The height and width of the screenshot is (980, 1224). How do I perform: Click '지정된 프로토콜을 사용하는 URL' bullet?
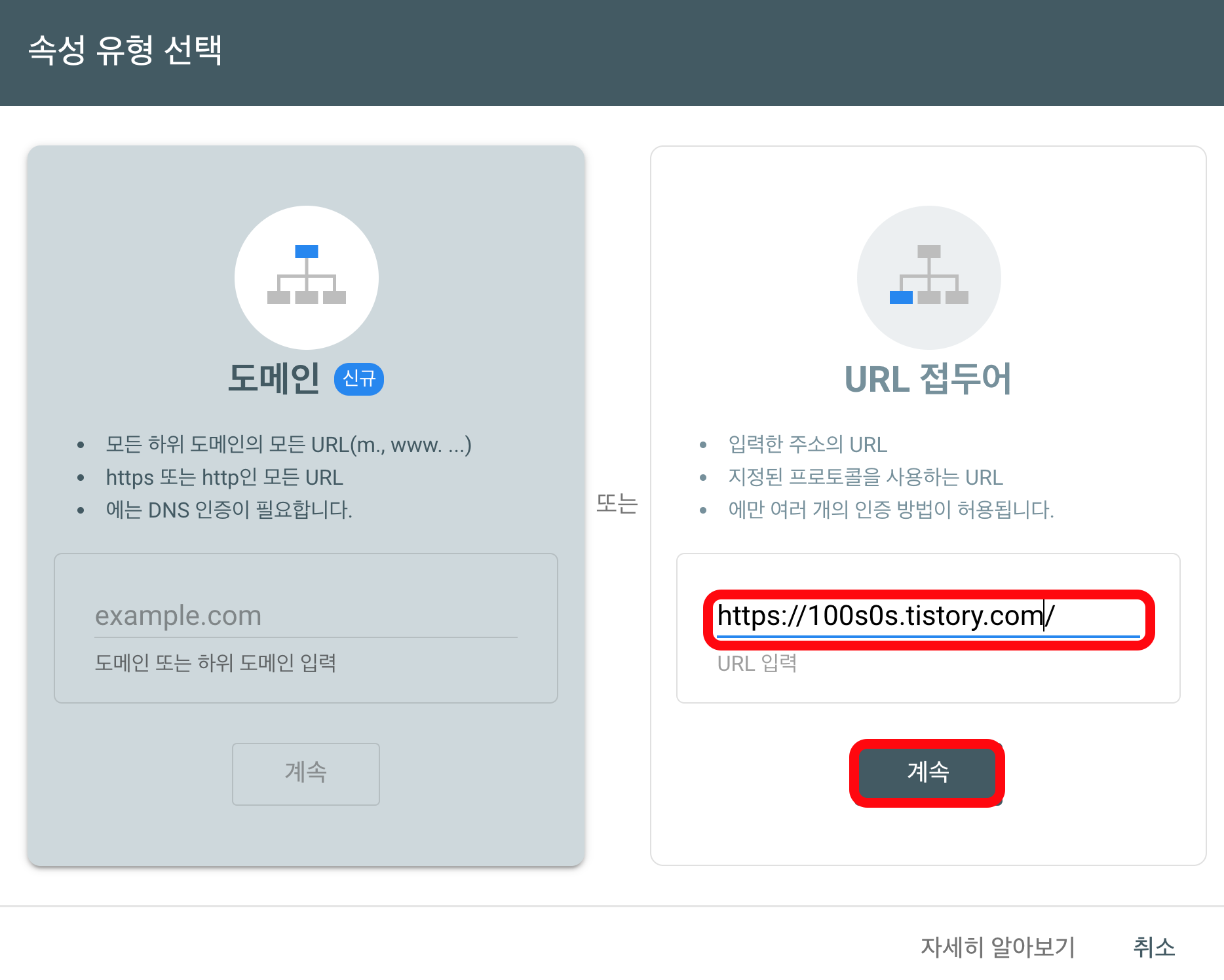point(866,477)
